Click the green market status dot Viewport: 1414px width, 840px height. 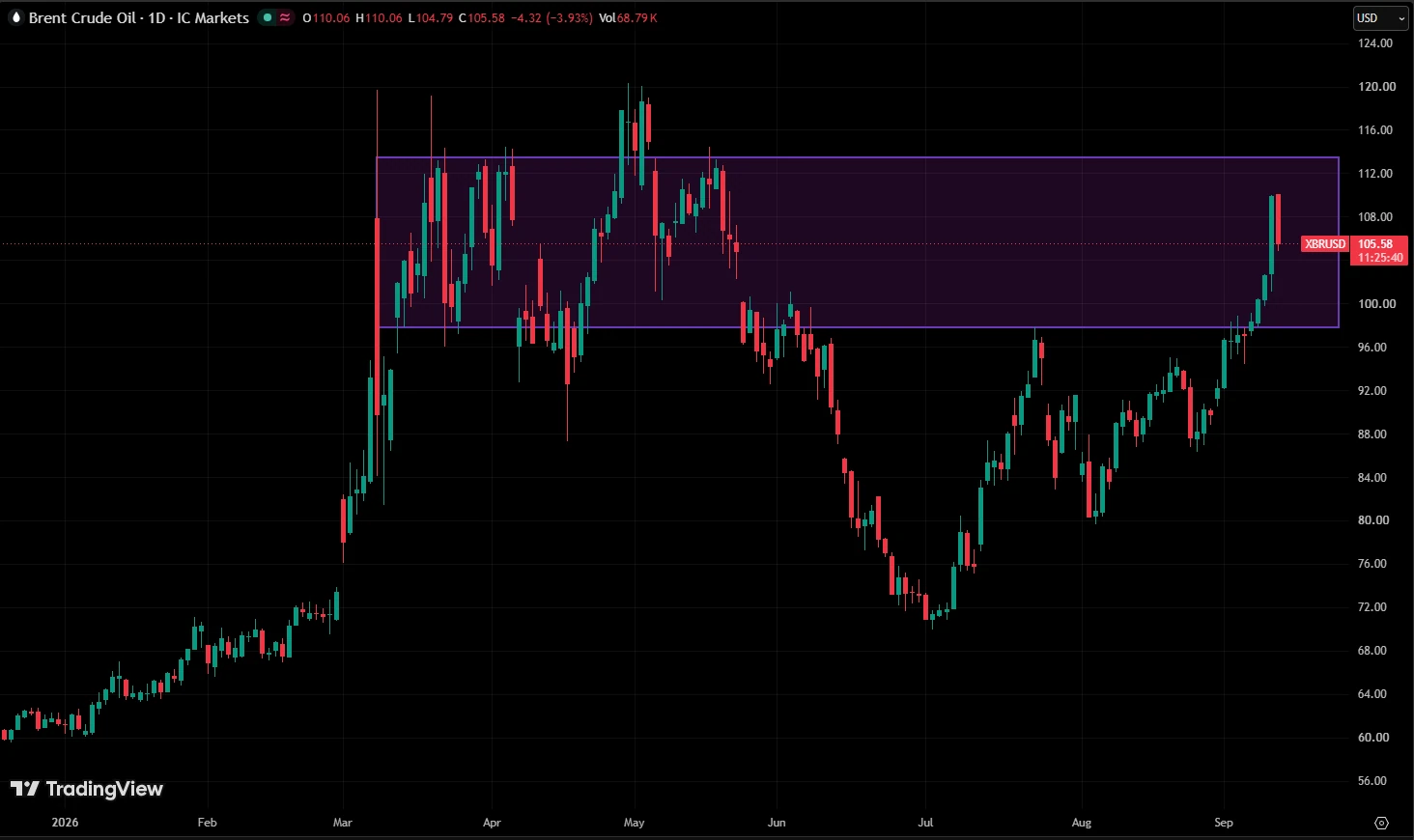pos(268,17)
